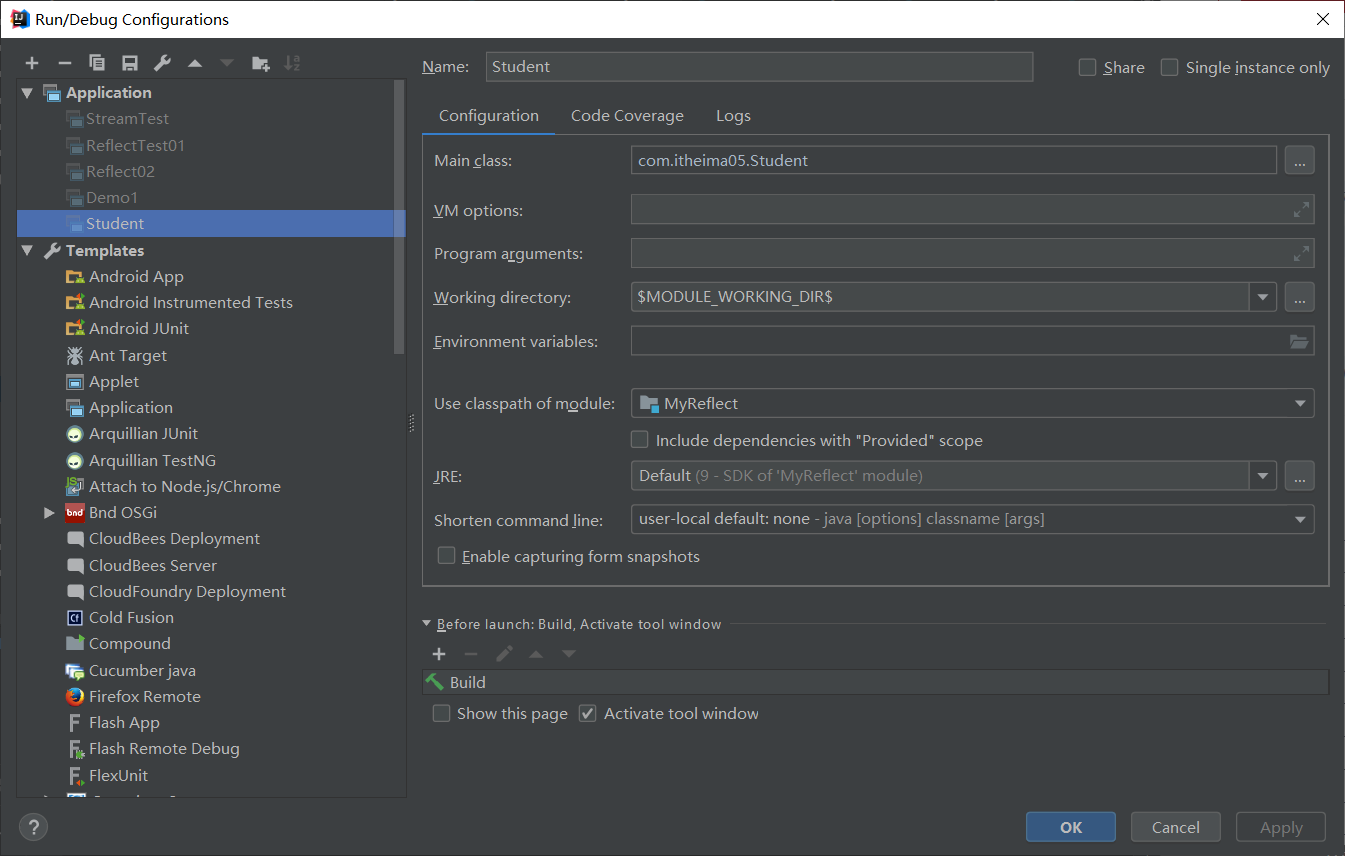Switch to the Code Coverage tab

pos(627,116)
